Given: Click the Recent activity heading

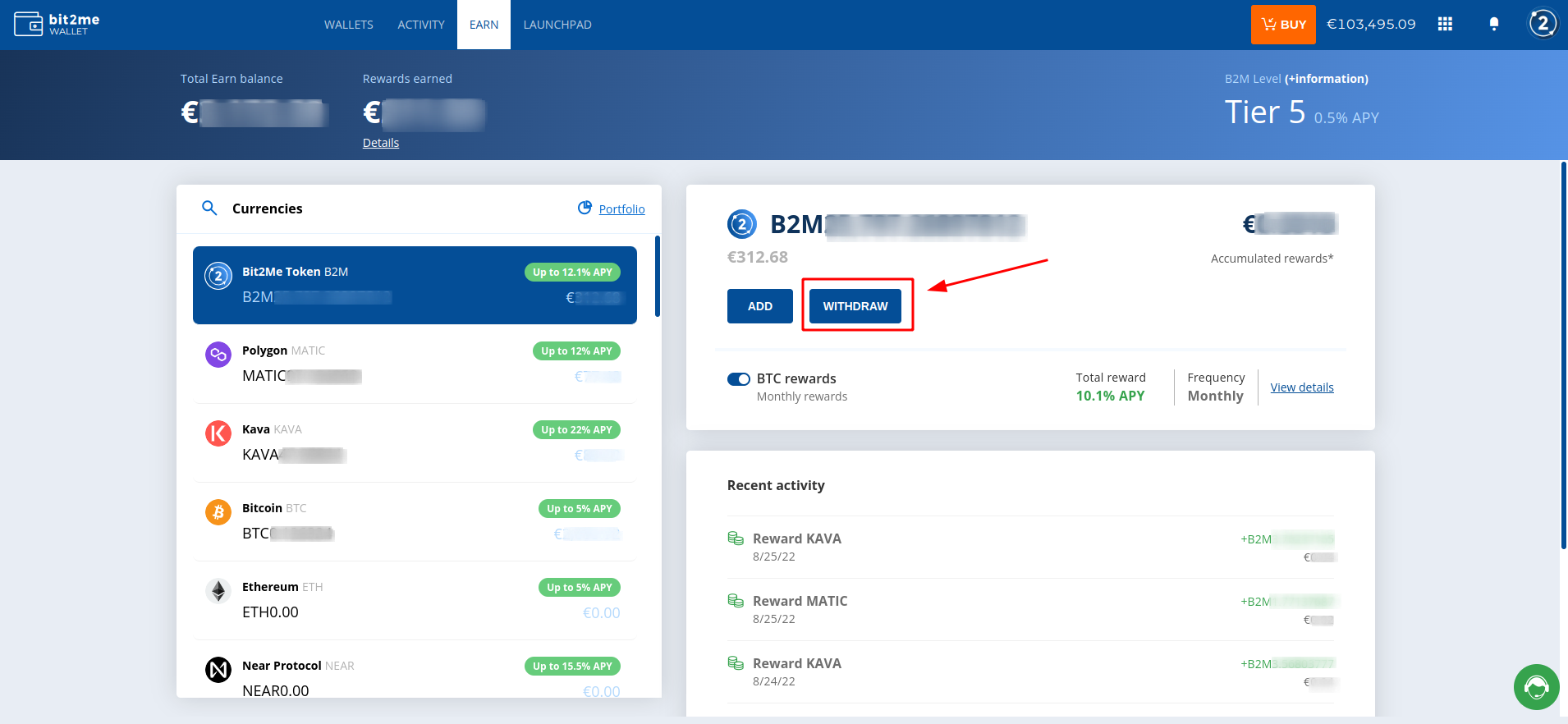Looking at the screenshot, I should click(776, 485).
